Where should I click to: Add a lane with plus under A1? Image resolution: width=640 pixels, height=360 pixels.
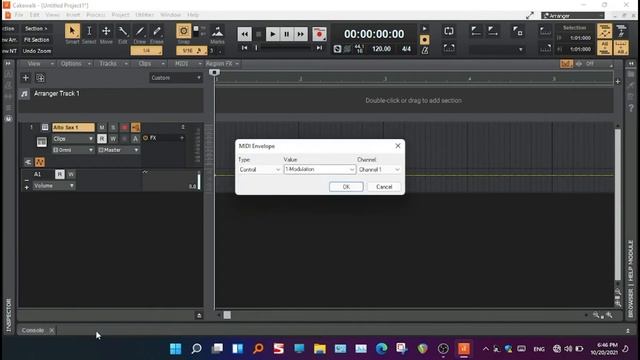point(27,187)
